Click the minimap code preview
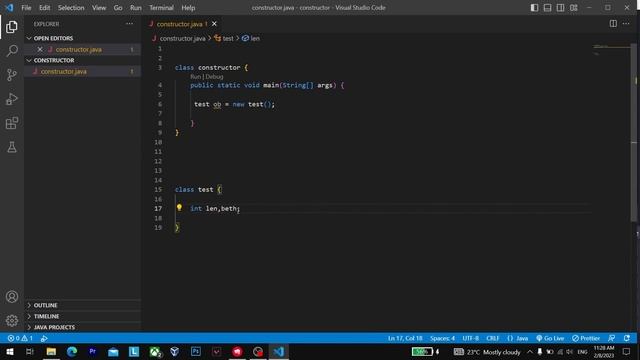Screen dimensions: 640x360 [x=611, y=50]
